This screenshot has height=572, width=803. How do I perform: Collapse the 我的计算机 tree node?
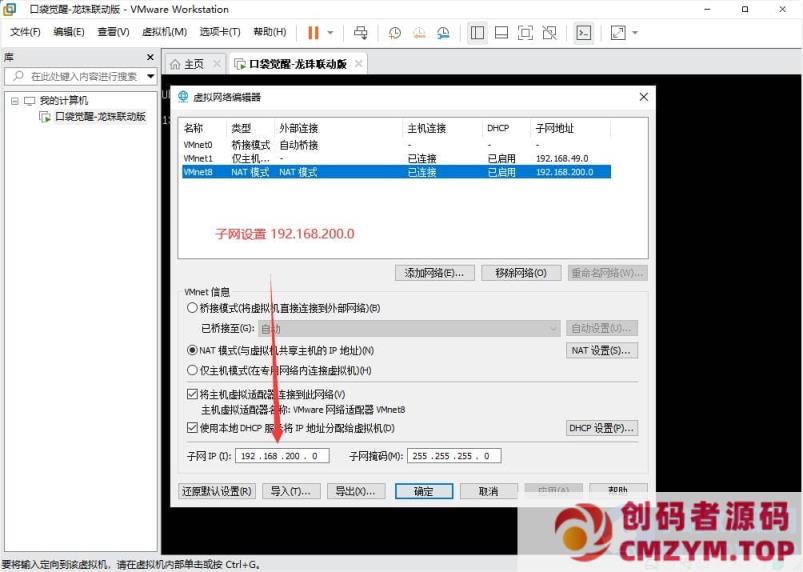(x=14, y=101)
